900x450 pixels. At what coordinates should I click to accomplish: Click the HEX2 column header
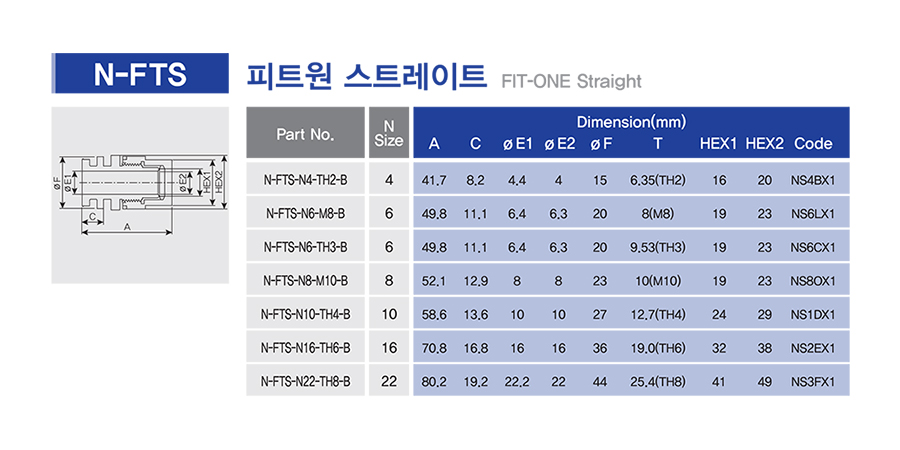765,144
